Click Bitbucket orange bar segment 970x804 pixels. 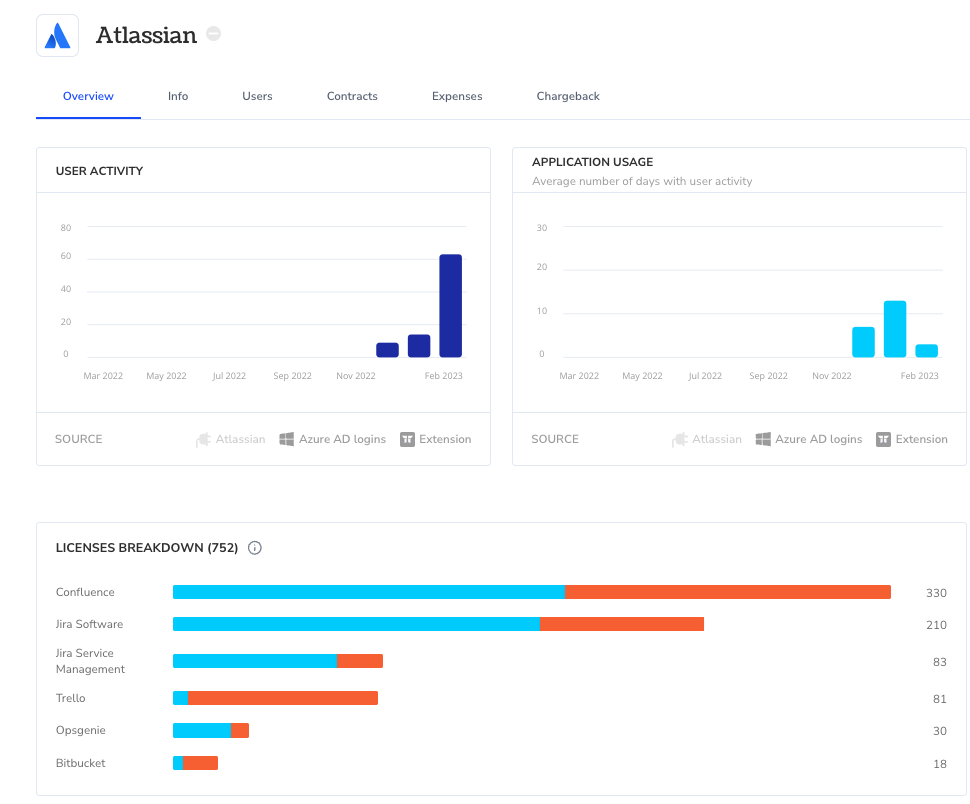200,763
